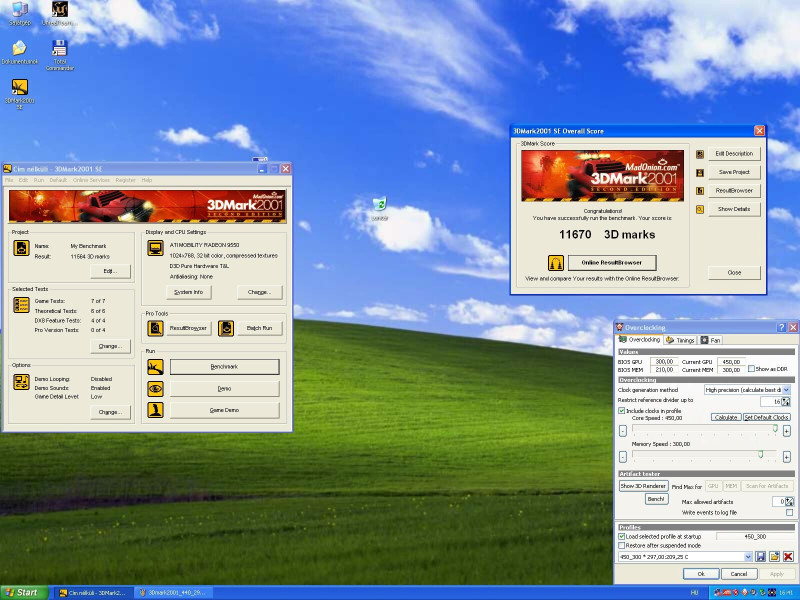Image resolution: width=800 pixels, height=600 pixels.
Task: Enable the Show as DDR checkbox
Action: [x=751, y=368]
